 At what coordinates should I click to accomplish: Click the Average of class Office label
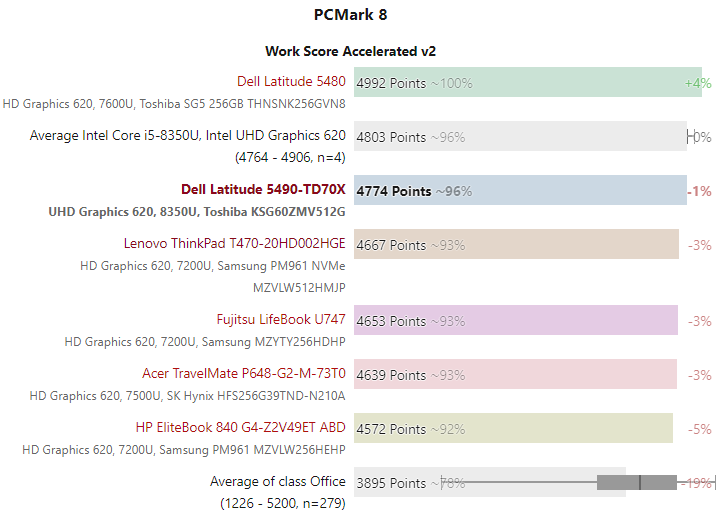point(278,482)
